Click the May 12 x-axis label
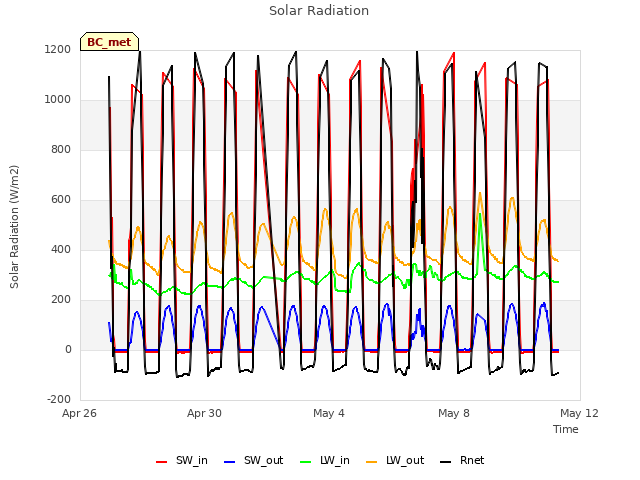 pos(579,413)
